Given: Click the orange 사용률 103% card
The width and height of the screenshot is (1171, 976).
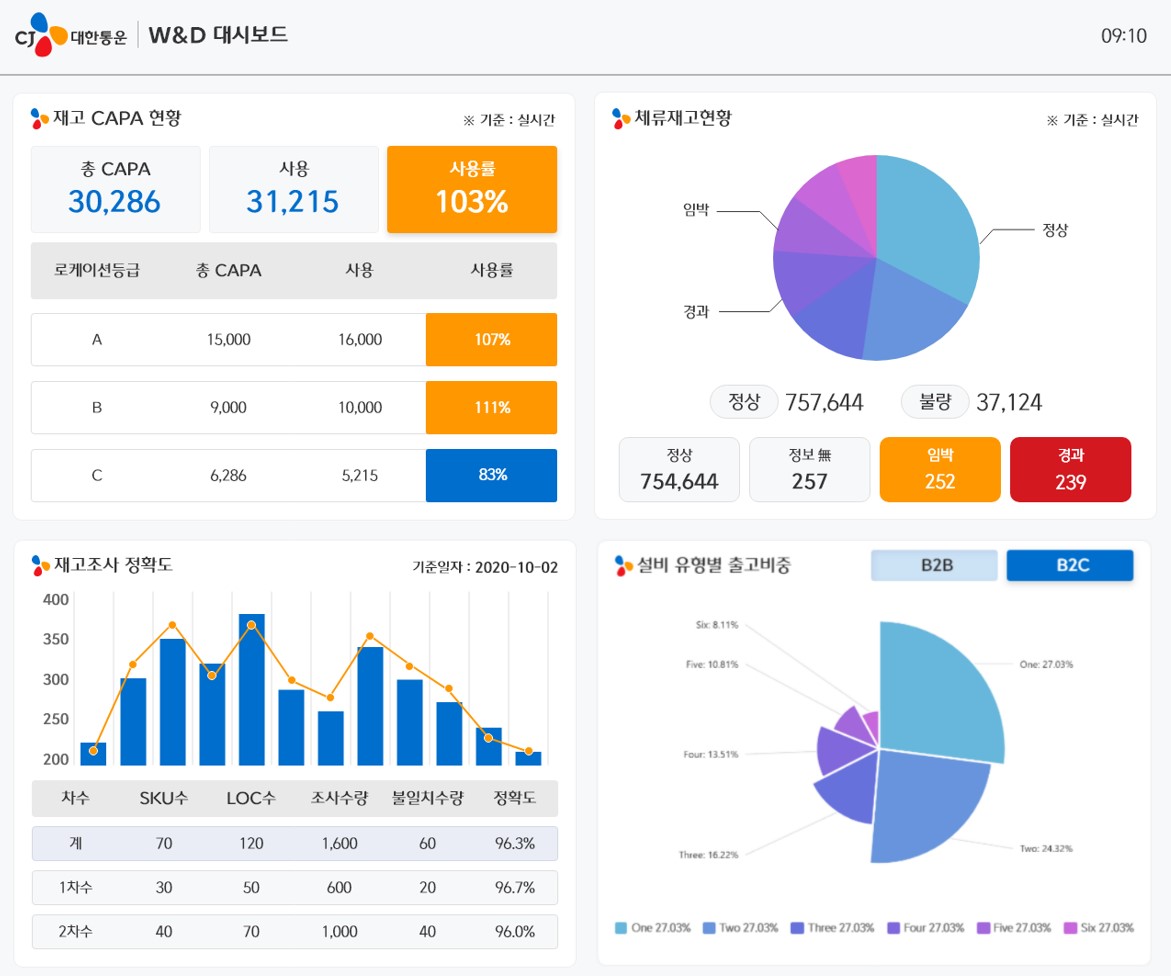Looking at the screenshot, I should [x=472, y=189].
